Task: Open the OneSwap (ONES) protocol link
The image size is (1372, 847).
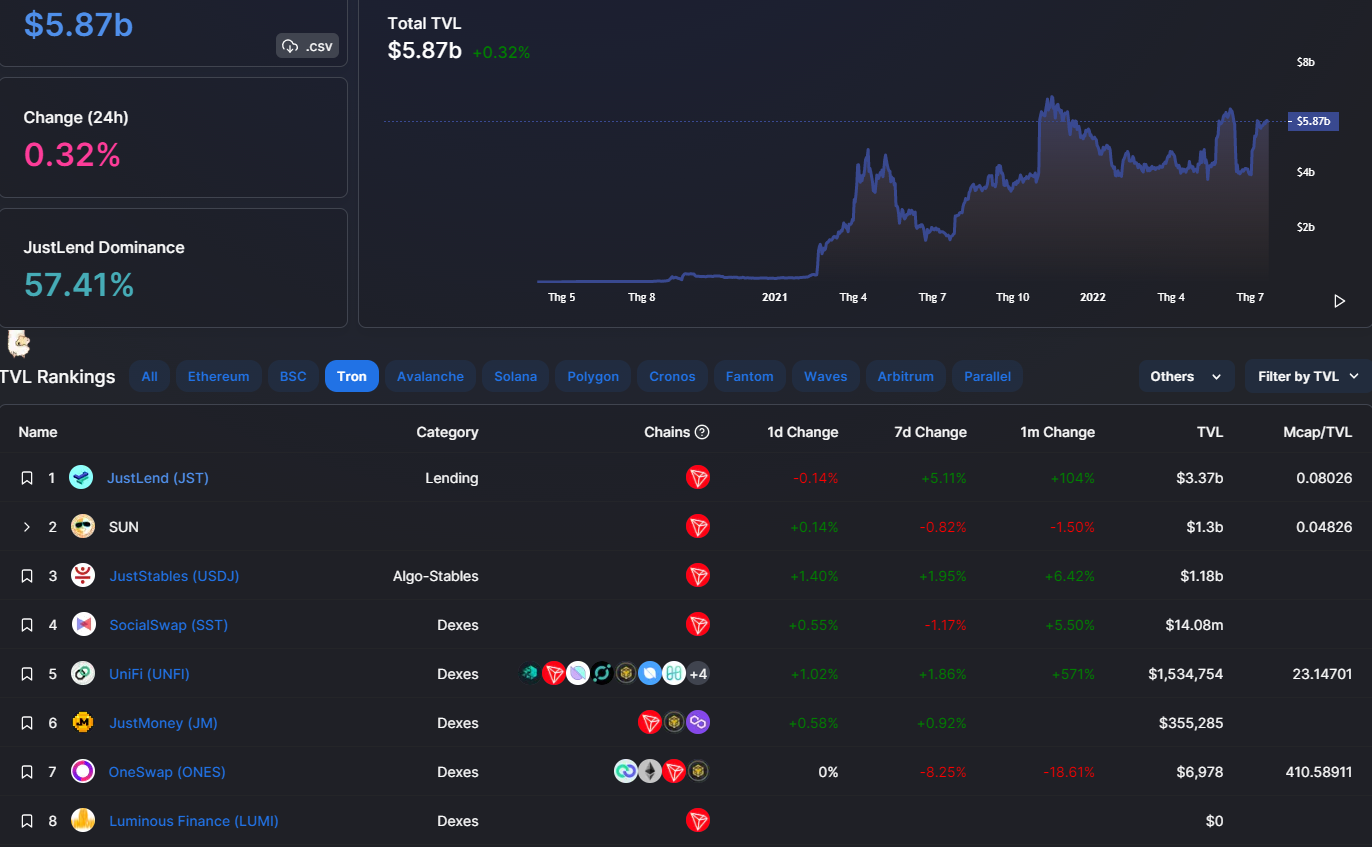Action: tap(167, 772)
